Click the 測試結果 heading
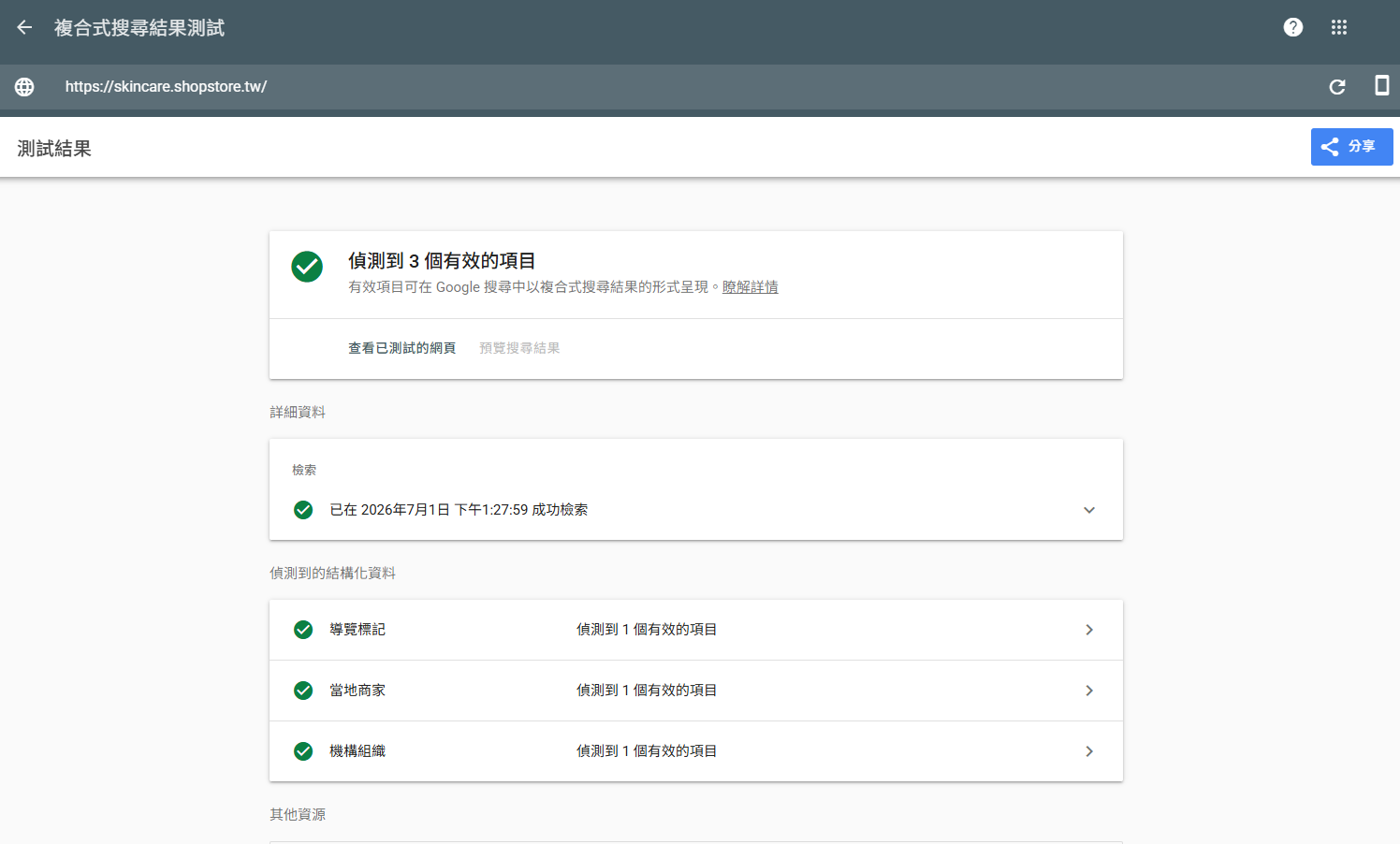Viewport: 1400px width, 844px height. coord(54,149)
